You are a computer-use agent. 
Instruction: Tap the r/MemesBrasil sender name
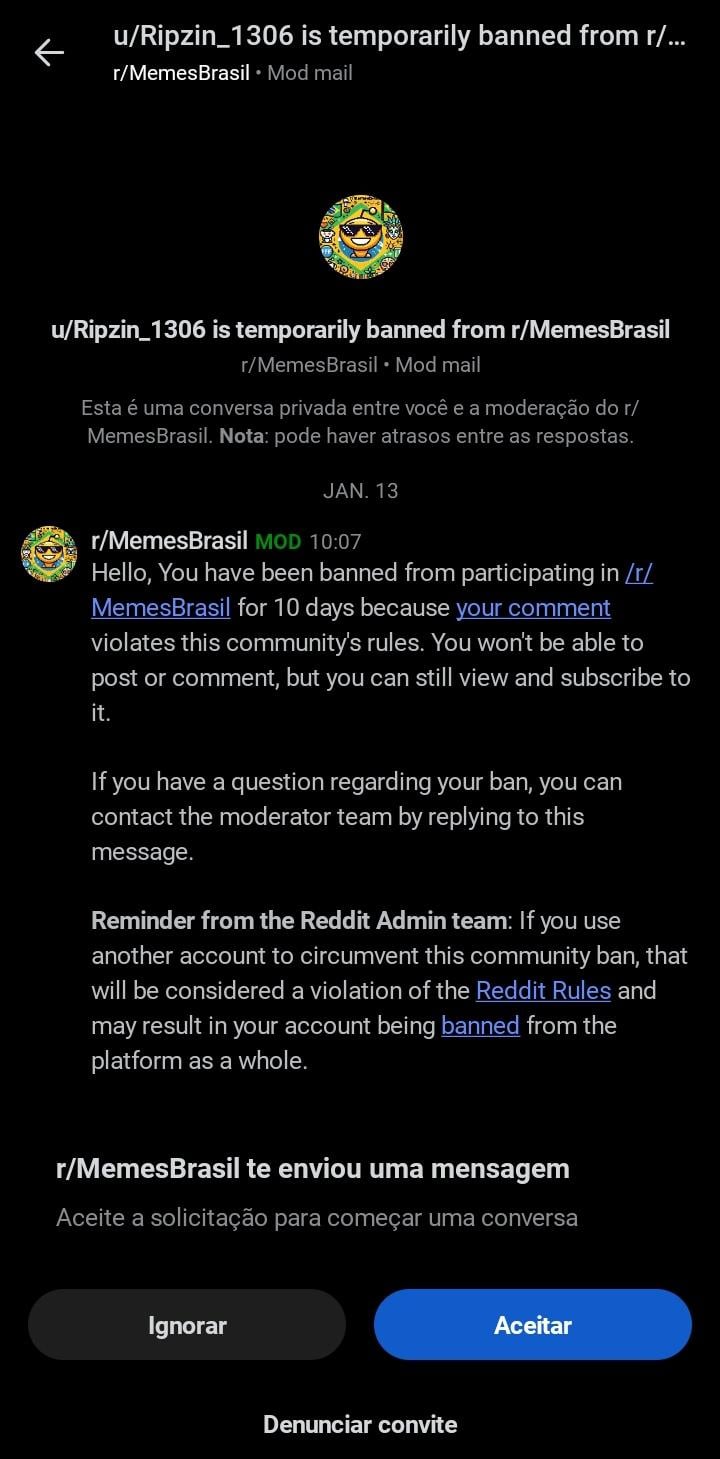[169, 541]
